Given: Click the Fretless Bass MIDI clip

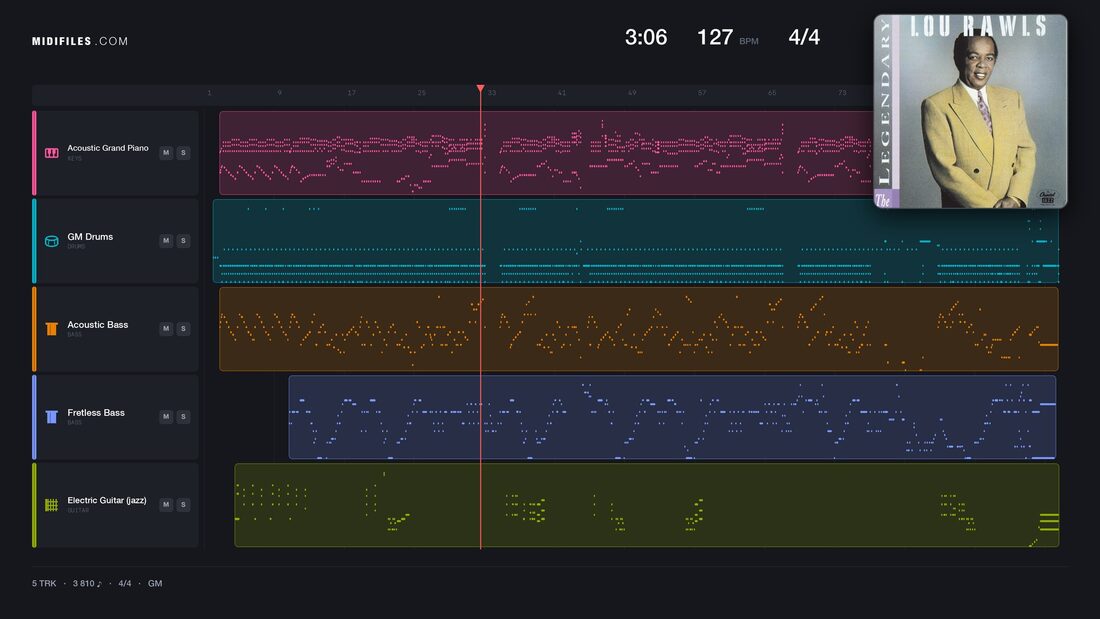Looking at the screenshot, I should pyautogui.click(x=672, y=417).
